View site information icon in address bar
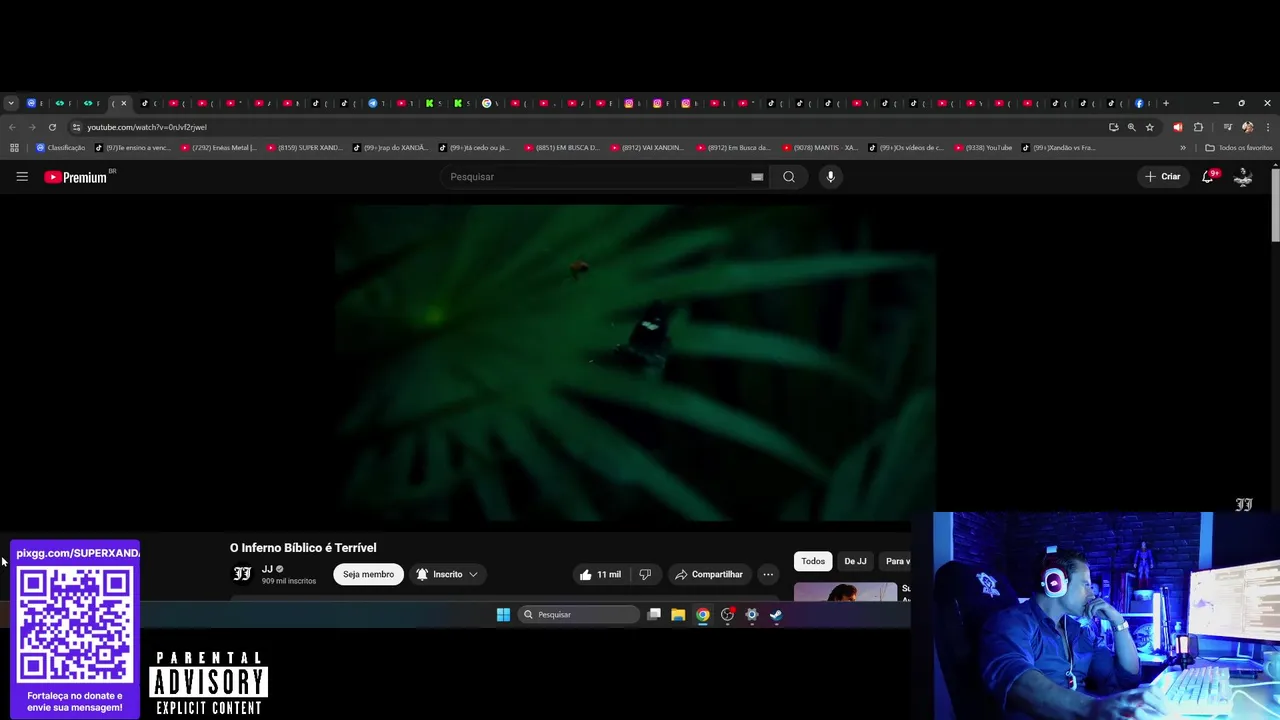 point(76,127)
